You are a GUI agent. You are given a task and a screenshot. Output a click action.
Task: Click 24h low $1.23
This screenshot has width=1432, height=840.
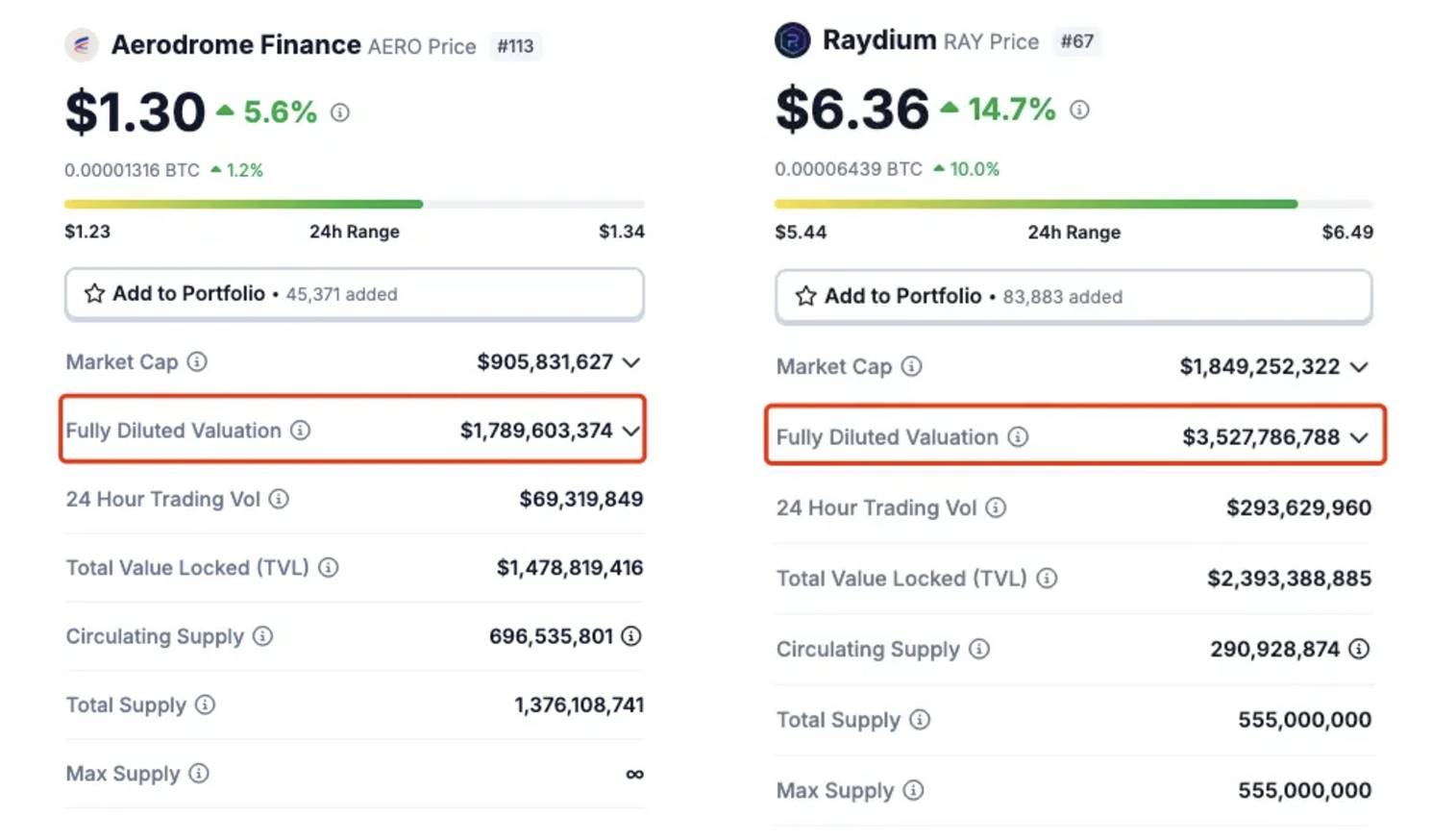[87, 232]
